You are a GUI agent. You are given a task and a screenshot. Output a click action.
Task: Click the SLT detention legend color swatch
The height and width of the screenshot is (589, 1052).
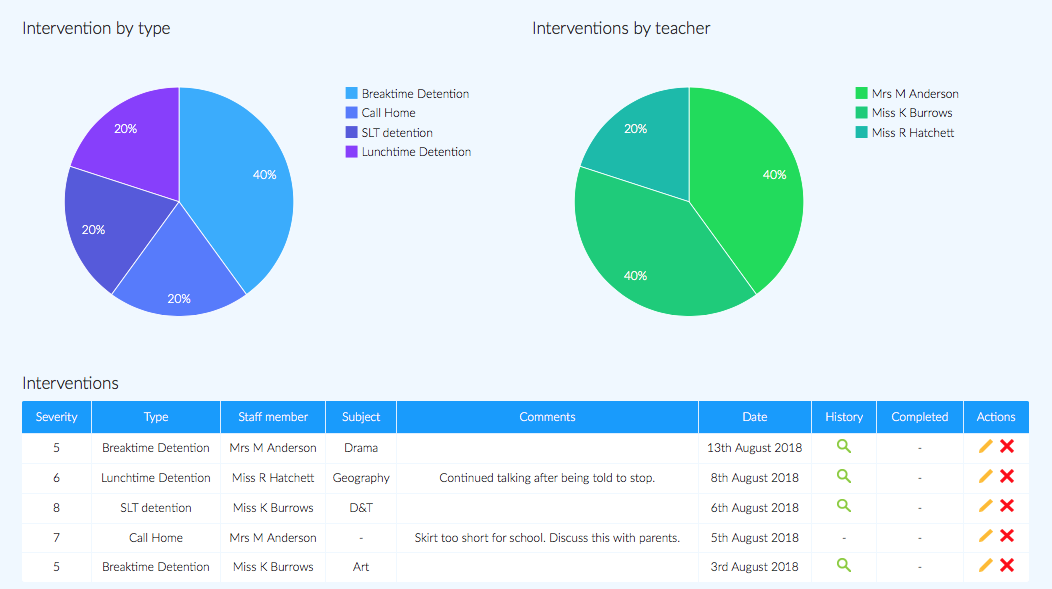[352, 132]
